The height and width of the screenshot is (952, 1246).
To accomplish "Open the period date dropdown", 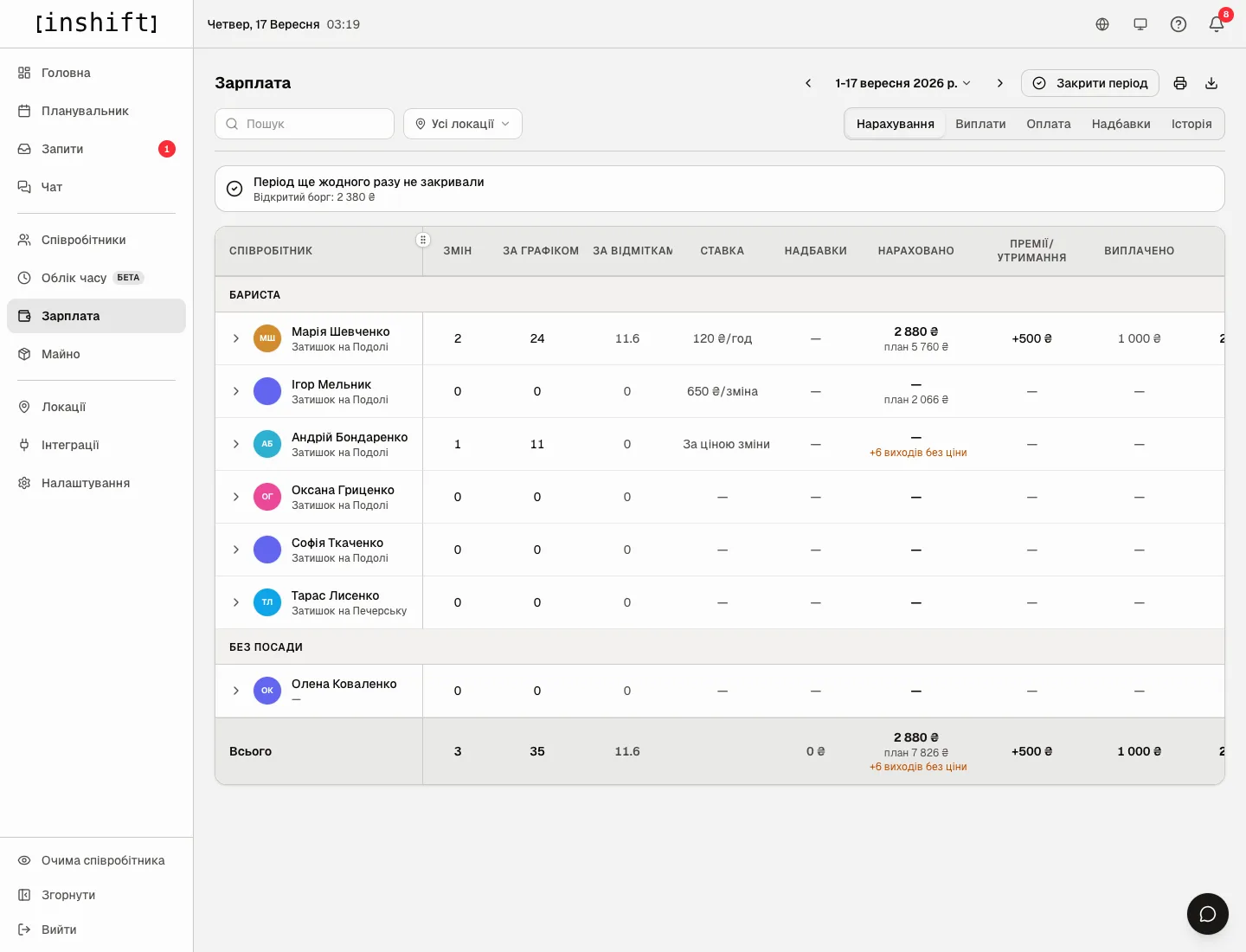I will (x=903, y=83).
